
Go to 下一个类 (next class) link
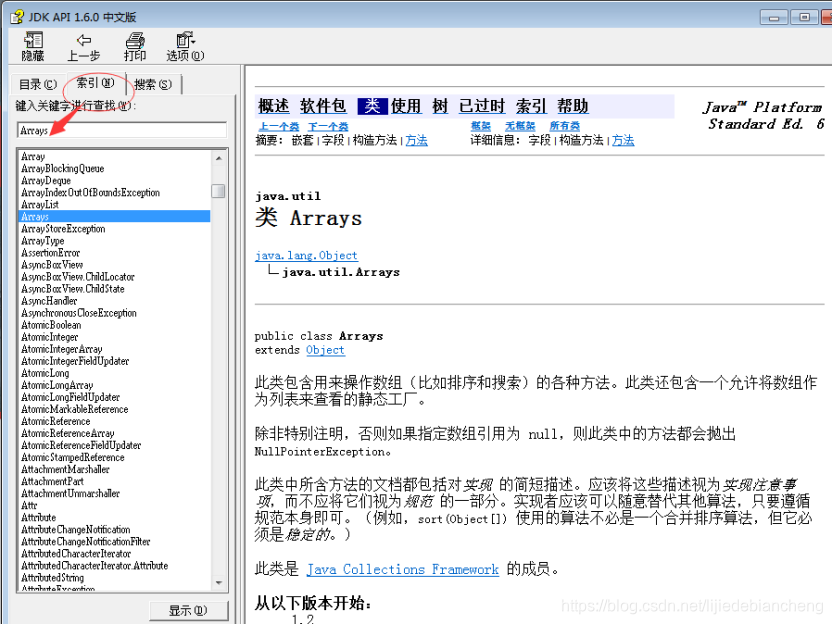tap(328, 126)
